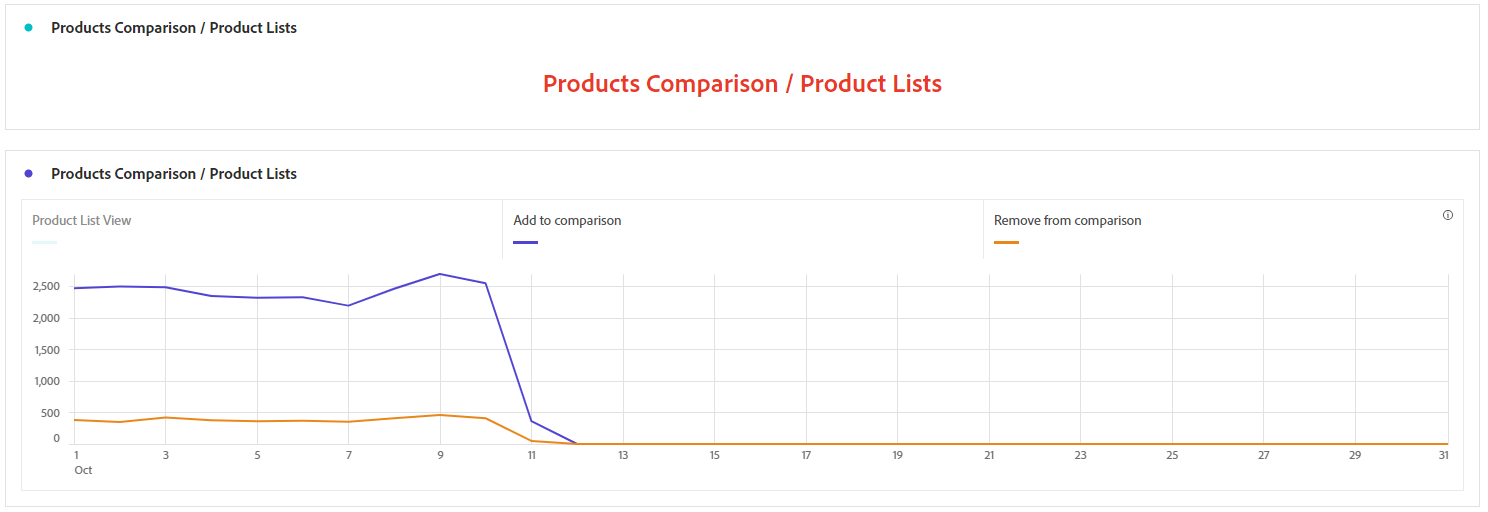Click the purple line dip at Oct 7
Screen dimensions: 1488x512
coord(348,305)
